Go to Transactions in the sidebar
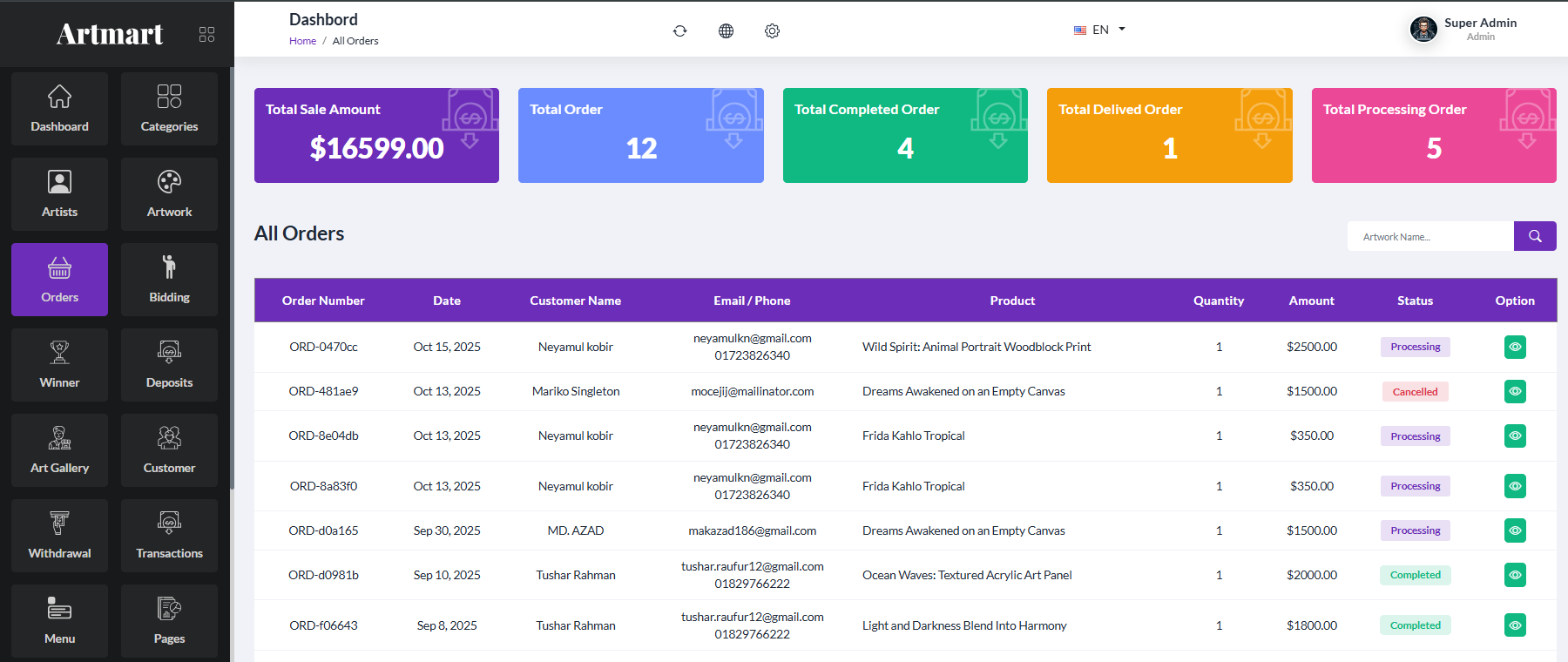This screenshot has width=1568, height=662. 169,535
